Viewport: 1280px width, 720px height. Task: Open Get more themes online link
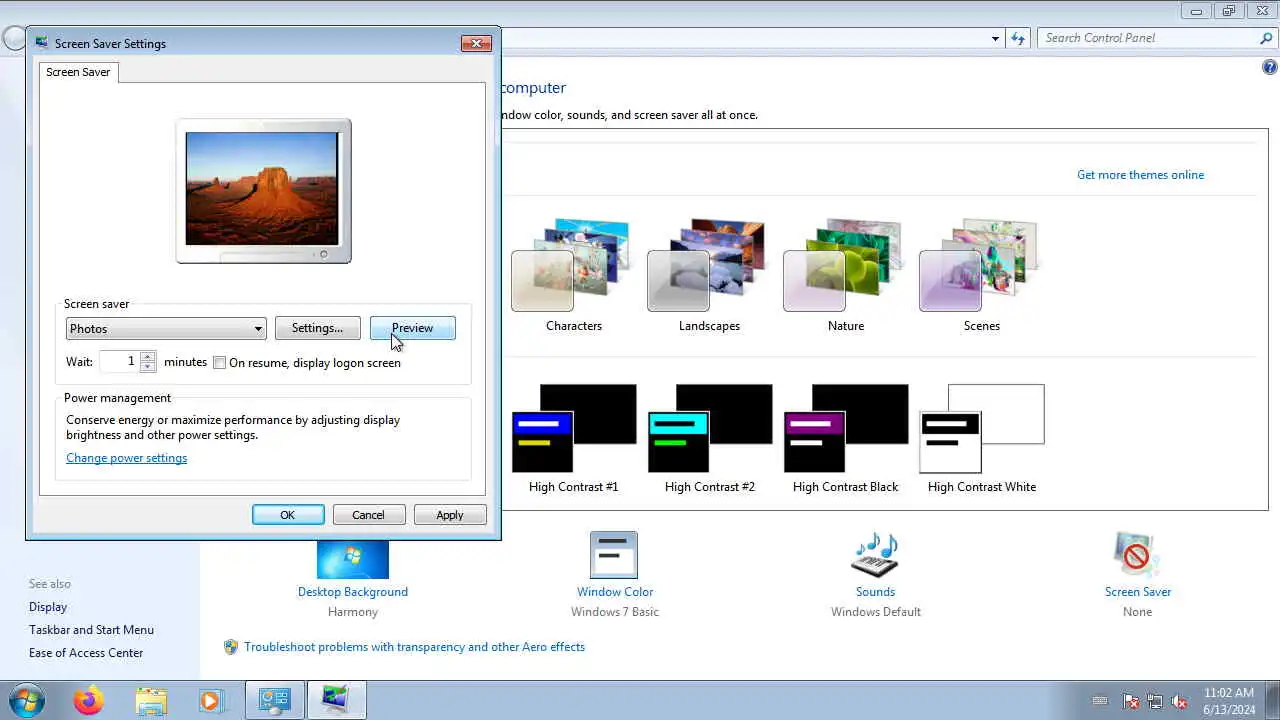[1140, 175]
